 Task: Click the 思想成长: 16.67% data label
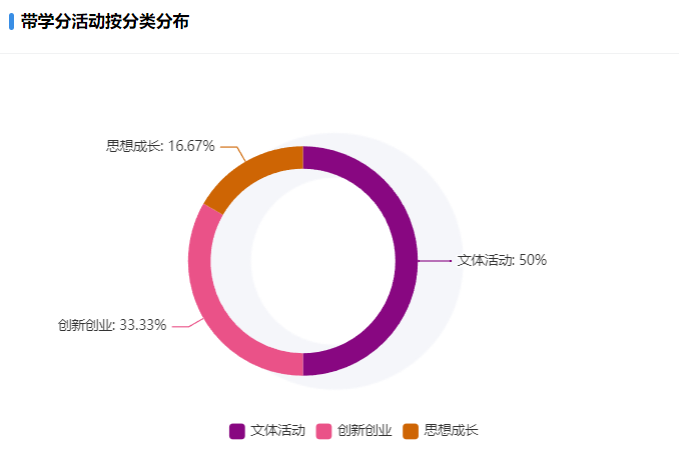[160, 146]
